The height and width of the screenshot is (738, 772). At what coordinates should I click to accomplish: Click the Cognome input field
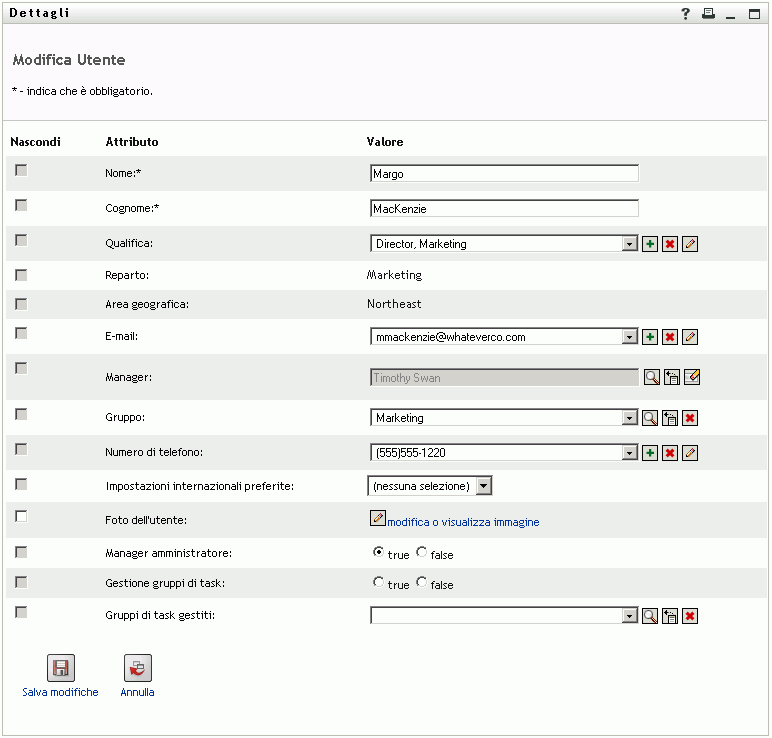[x=504, y=208]
